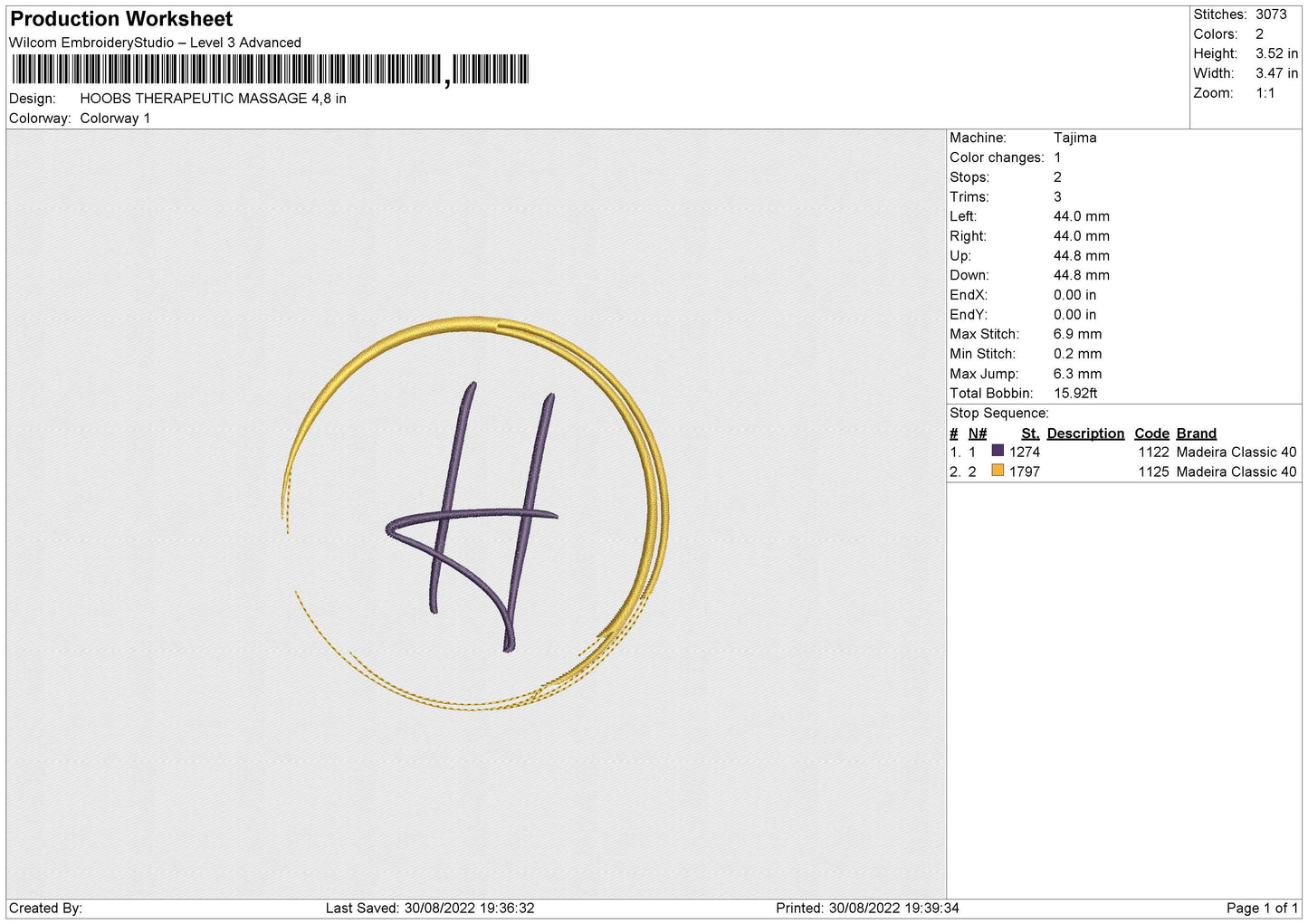This screenshot has height=924, width=1308.
Task: Click the Height value 3.52 in
Action: [x=1276, y=54]
